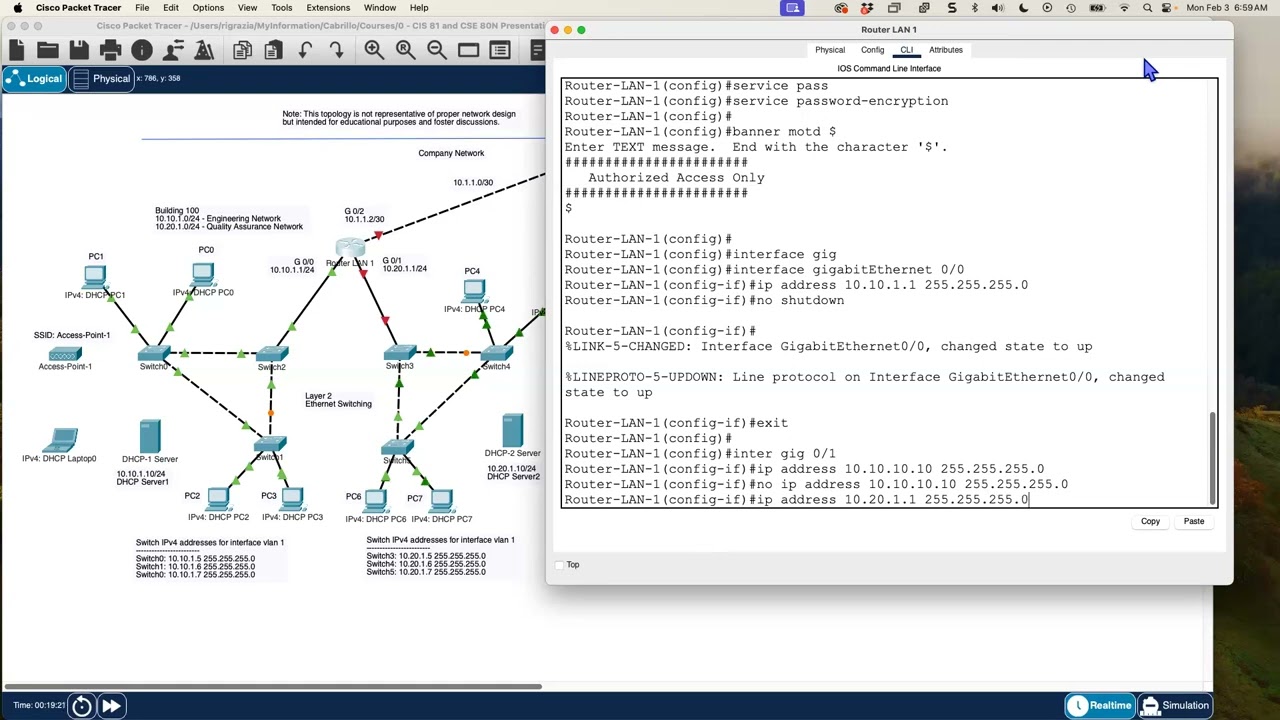This screenshot has height=720, width=1280.
Task: Zoom in on the workspace
Action: [x=374, y=50]
